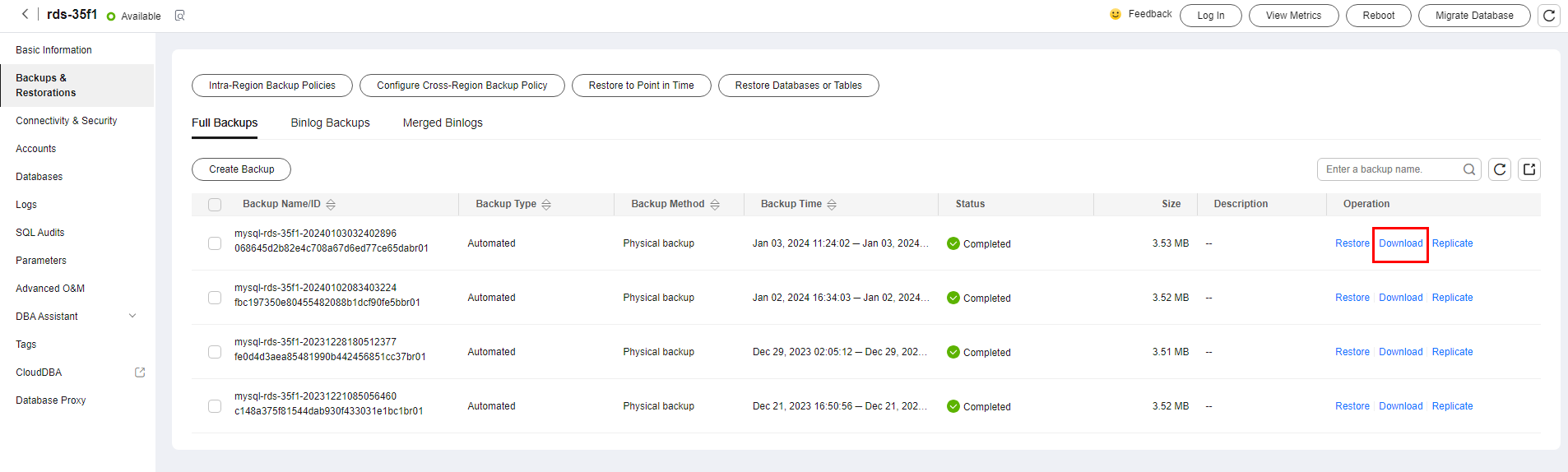Screen dimensions: 1568x472
Task: Sort the table by Backup Time
Action: pyautogui.click(x=832, y=205)
